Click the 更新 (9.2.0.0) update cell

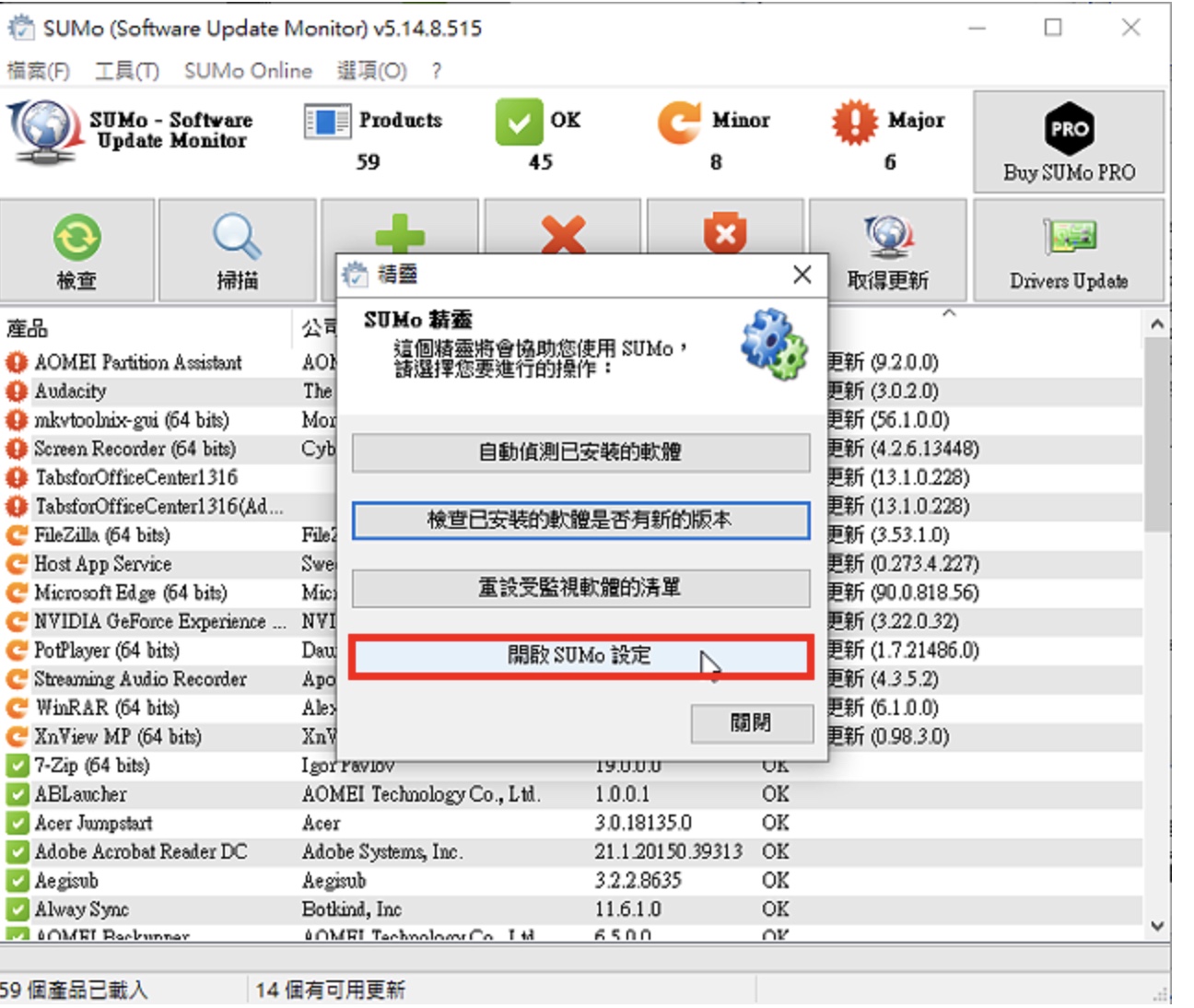coord(883,362)
